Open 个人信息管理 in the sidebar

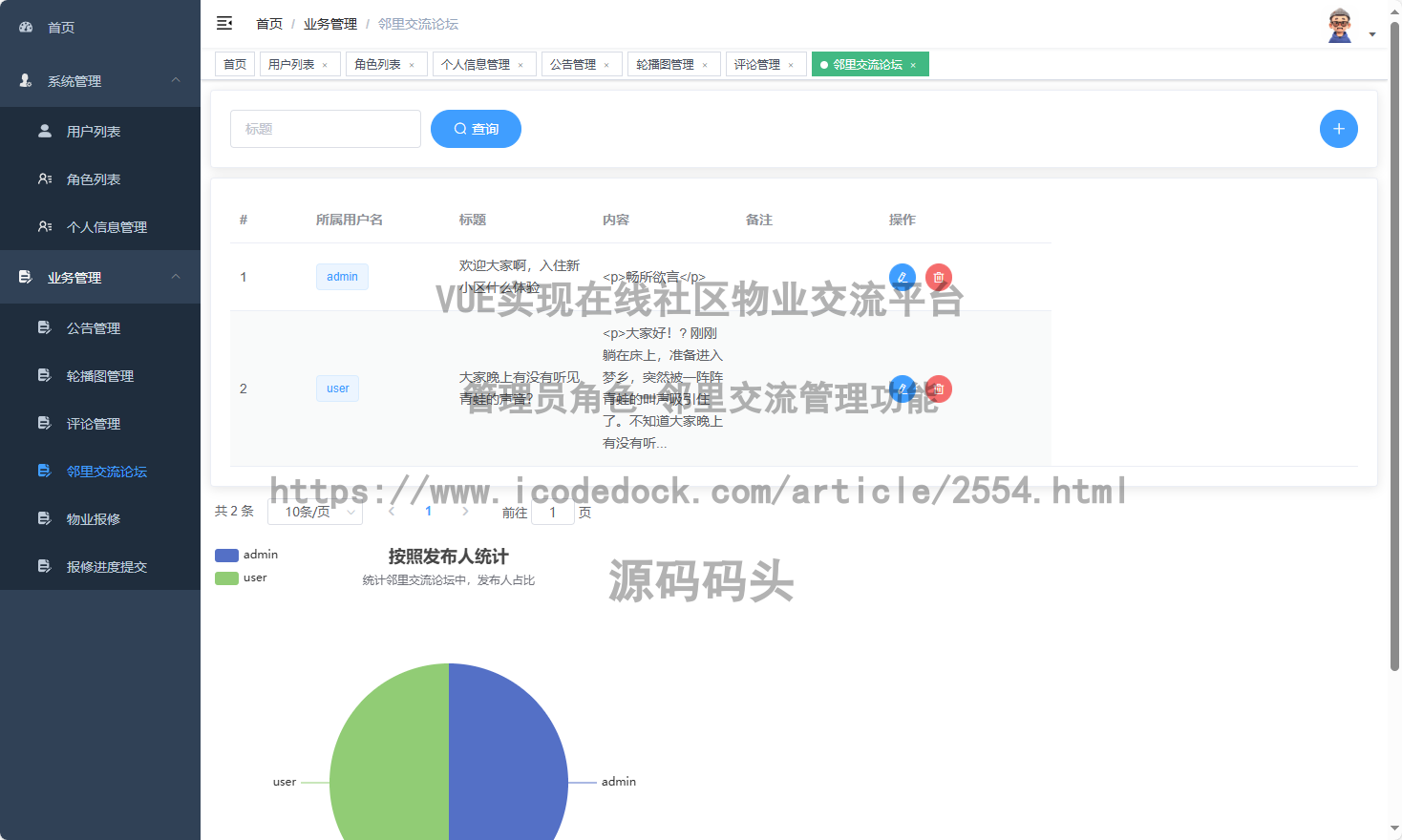point(100,226)
